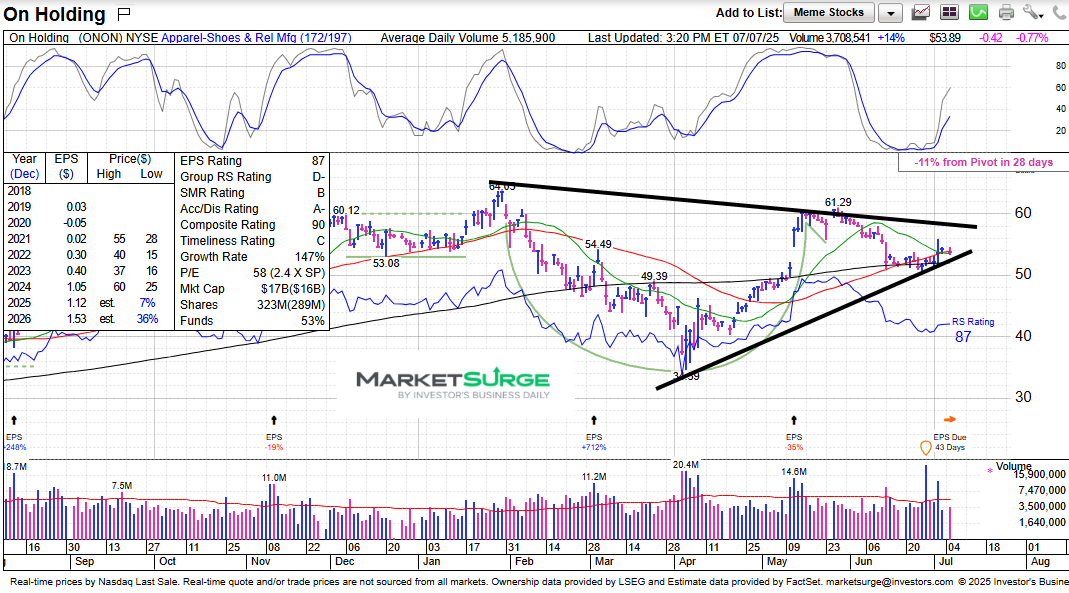Click the upper black descending trendline

pos(732,203)
